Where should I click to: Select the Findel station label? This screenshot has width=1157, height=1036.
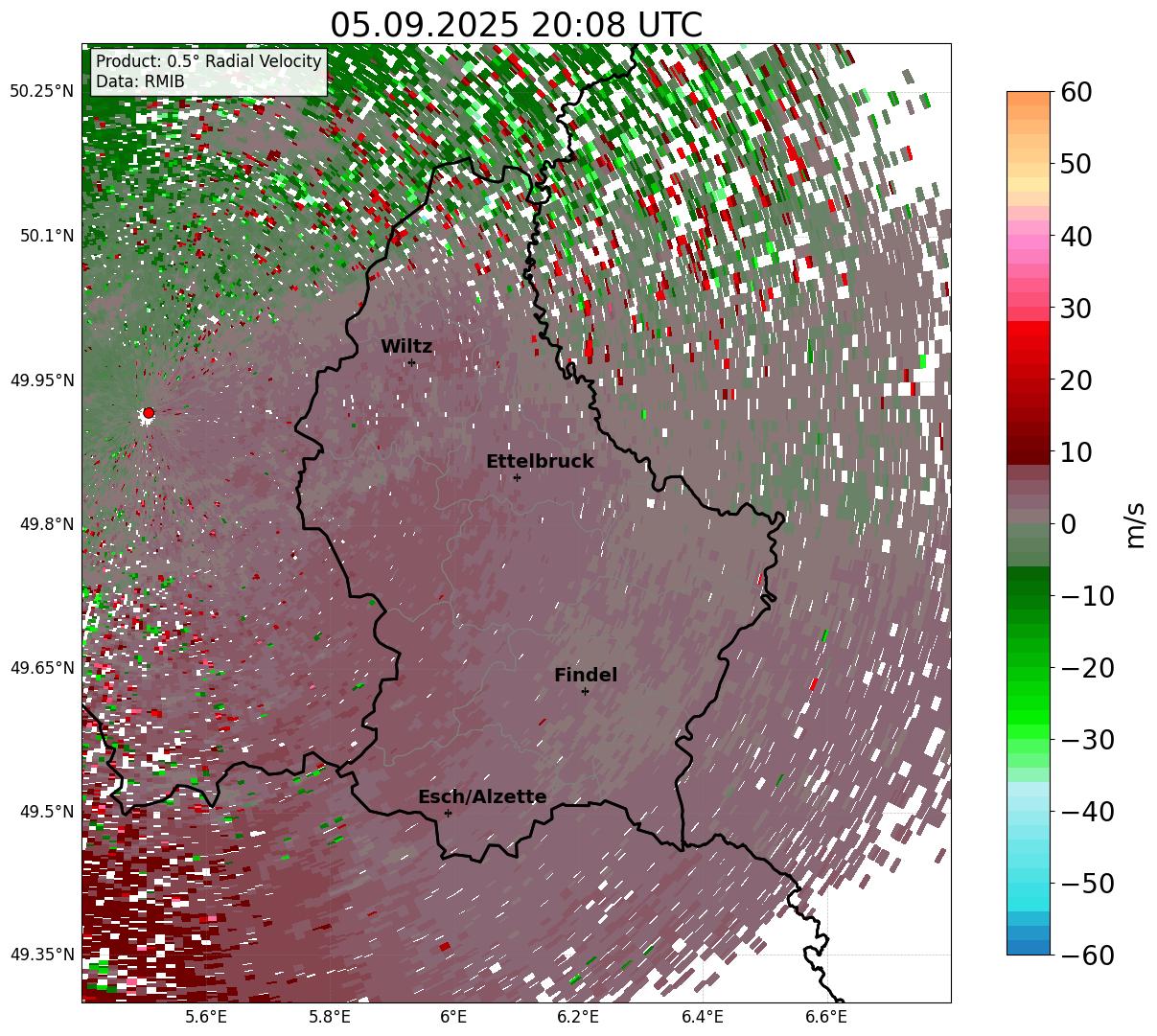tap(586, 676)
